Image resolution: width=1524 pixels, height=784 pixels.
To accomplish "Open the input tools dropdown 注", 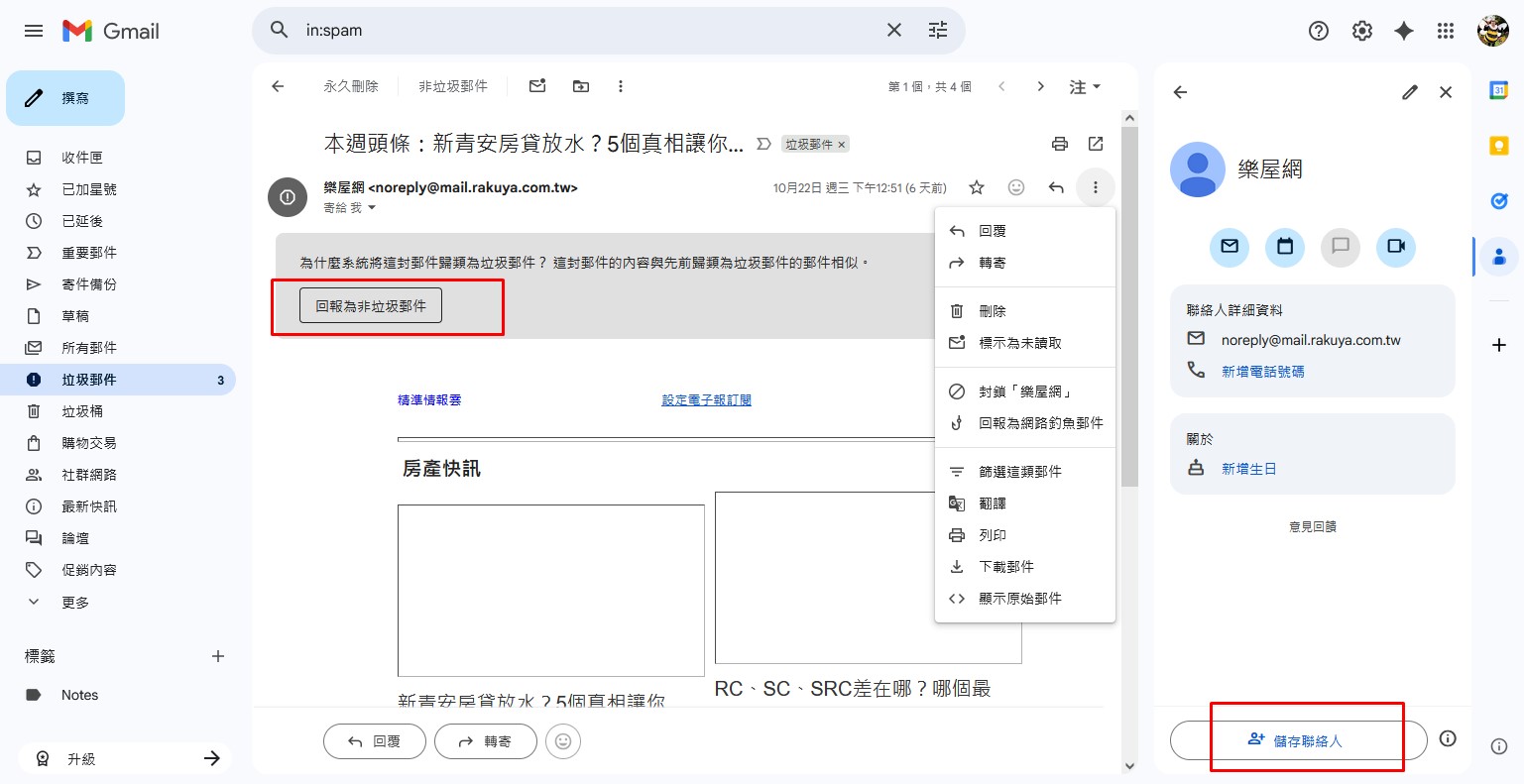I will pyautogui.click(x=1085, y=87).
